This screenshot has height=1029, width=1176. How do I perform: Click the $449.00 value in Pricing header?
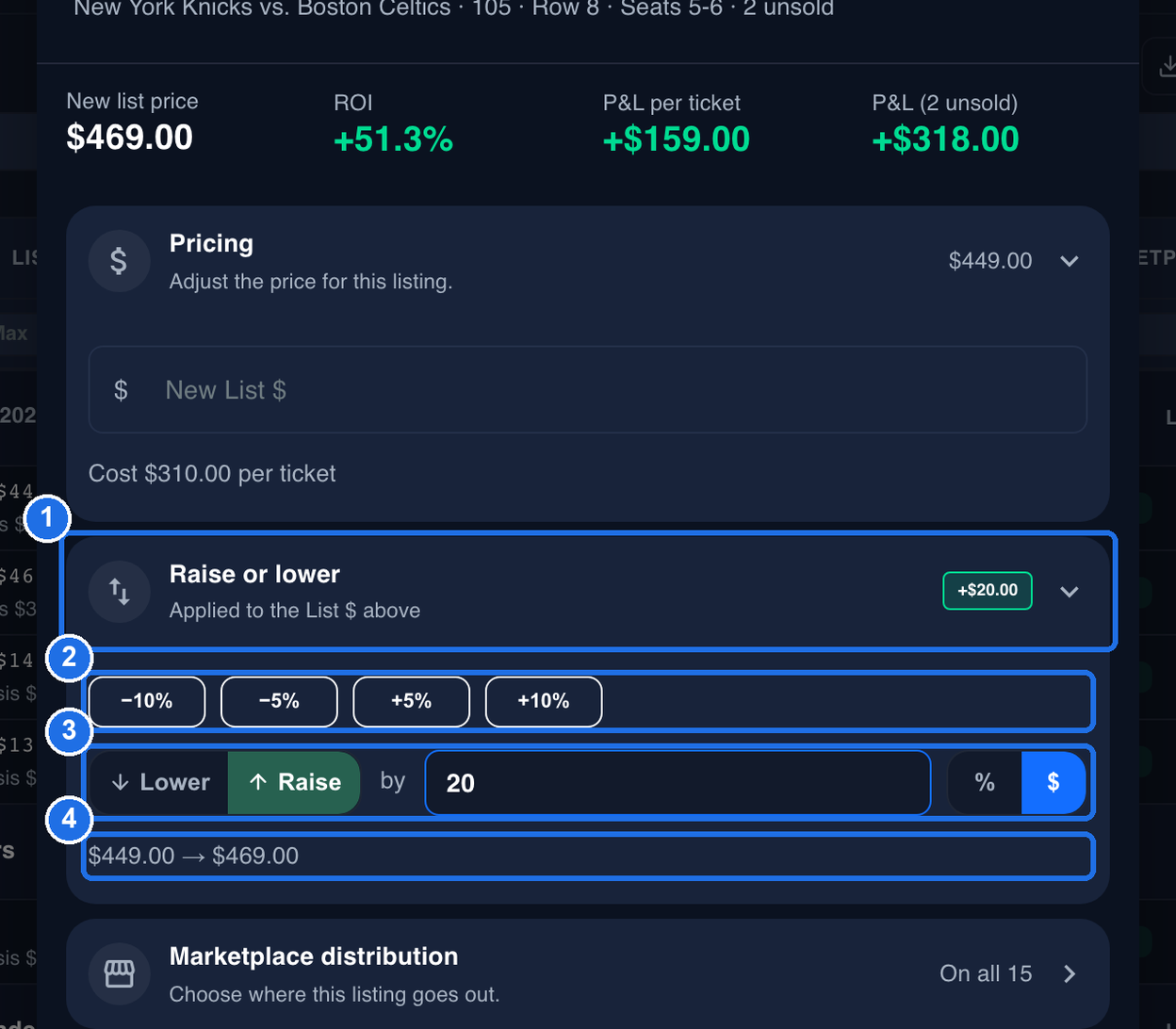[990, 261]
